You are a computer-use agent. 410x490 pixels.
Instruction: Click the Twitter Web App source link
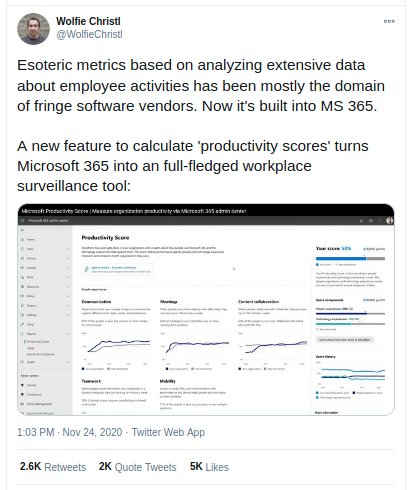pyautogui.click(x=168, y=432)
